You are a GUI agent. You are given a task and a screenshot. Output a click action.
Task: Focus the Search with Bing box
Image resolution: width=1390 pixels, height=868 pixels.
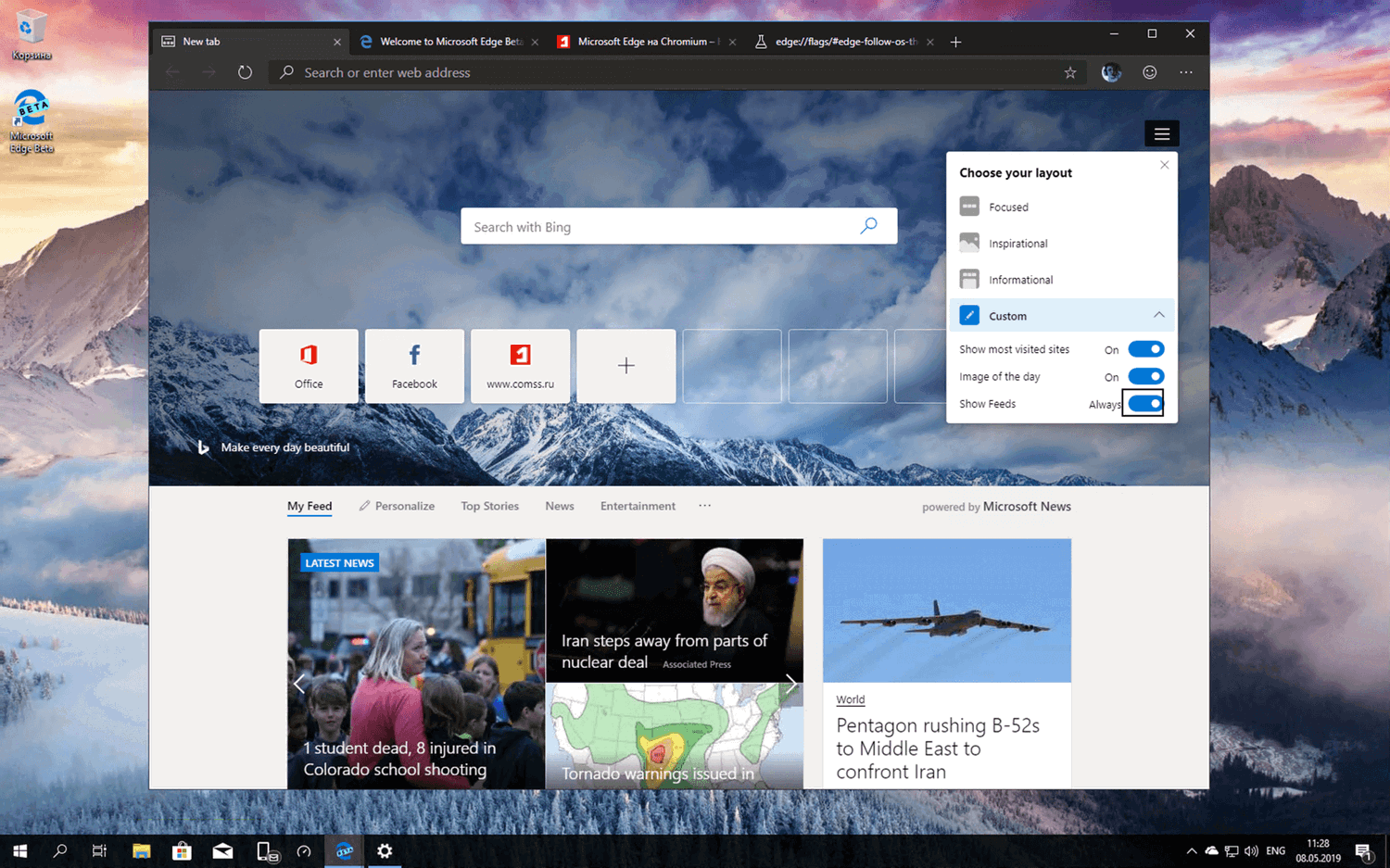click(x=678, y=226)
